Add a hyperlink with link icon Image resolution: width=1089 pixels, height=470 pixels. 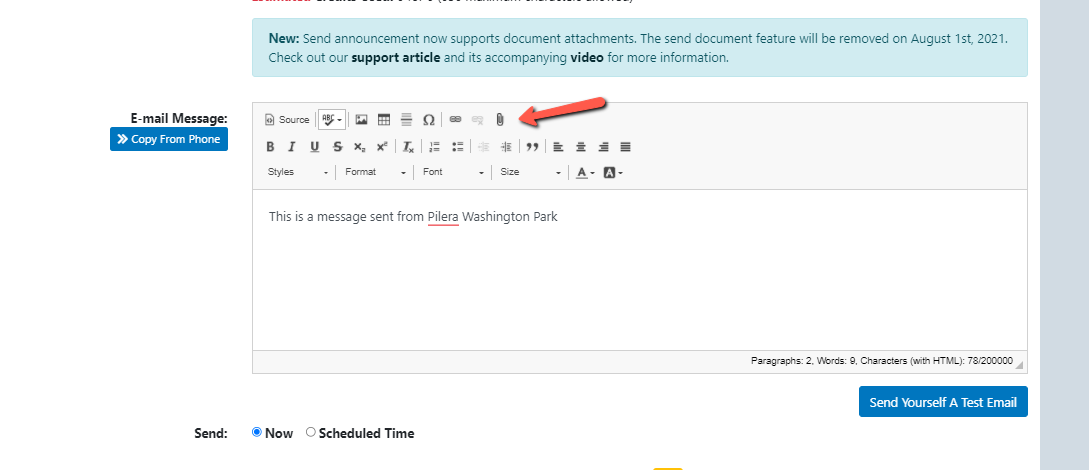click(455, 119)
